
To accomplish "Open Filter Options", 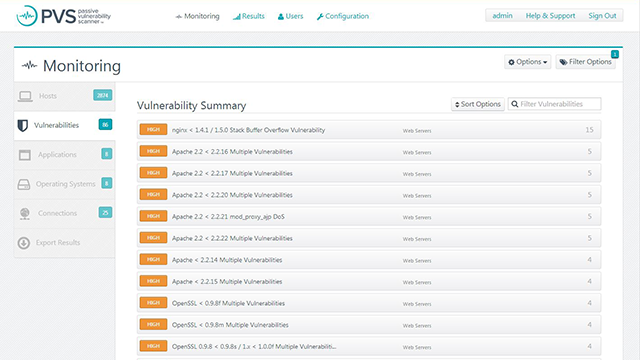I will [x=585, y=62].
